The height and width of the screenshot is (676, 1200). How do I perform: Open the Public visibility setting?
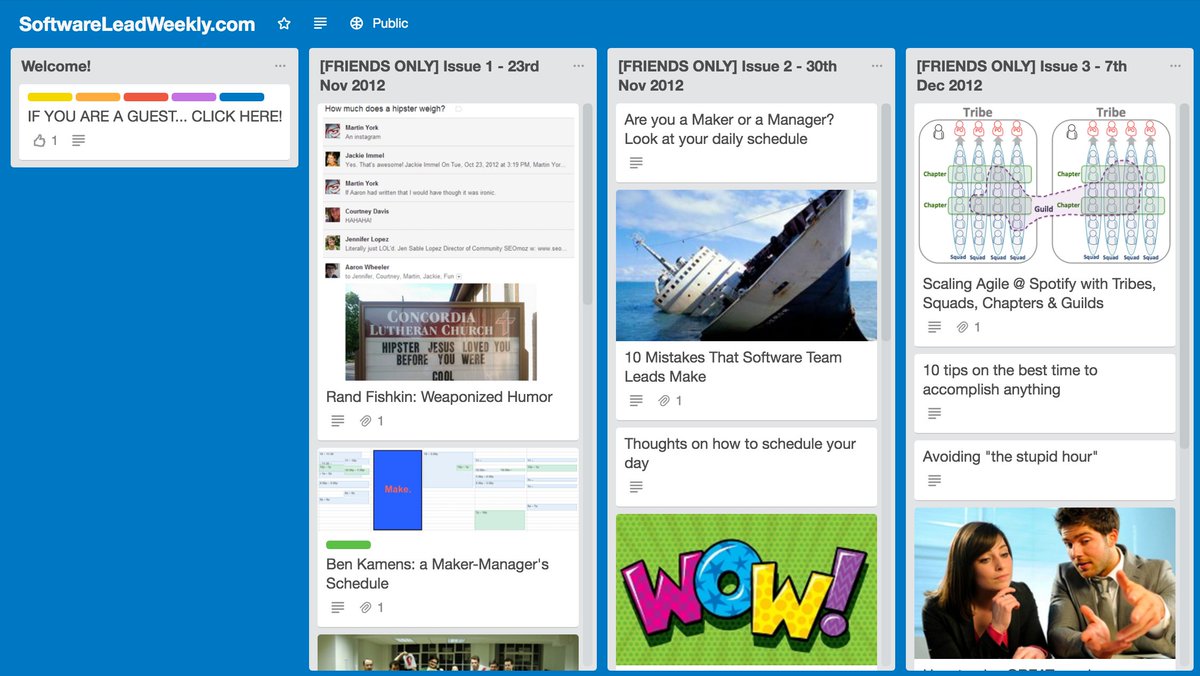click(x=379, y=23)
